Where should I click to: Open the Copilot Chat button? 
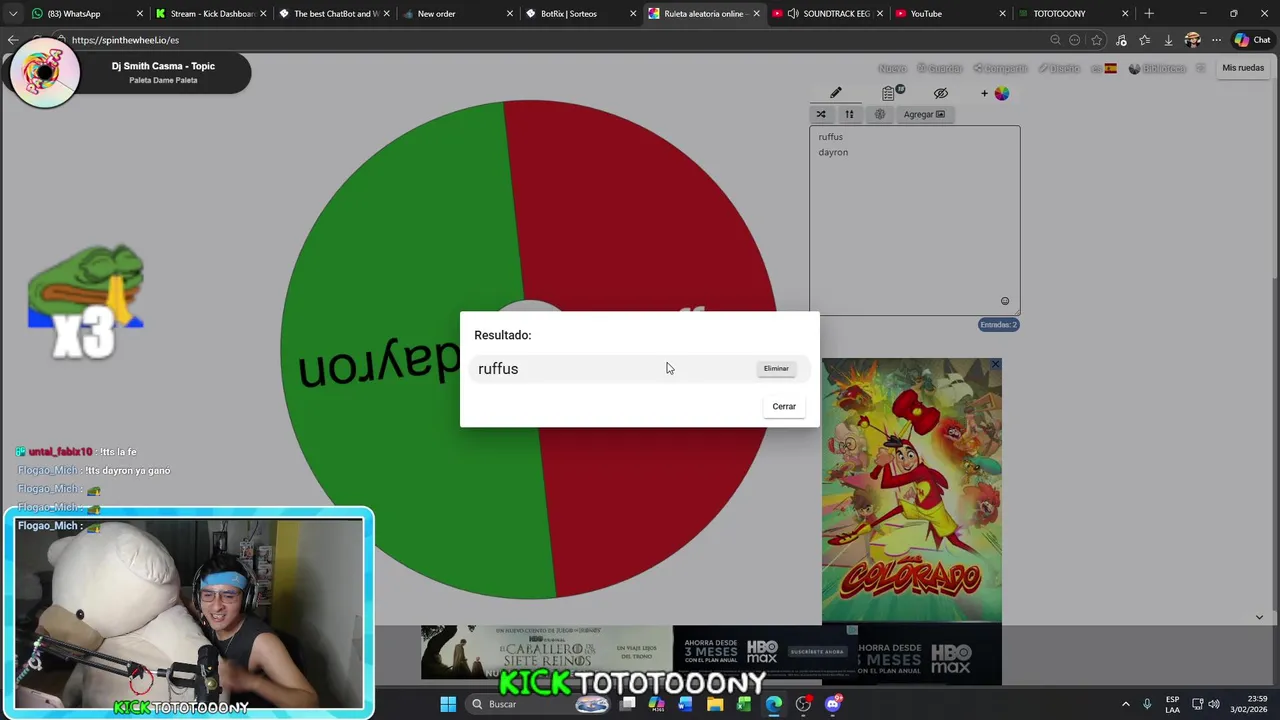1253,40
